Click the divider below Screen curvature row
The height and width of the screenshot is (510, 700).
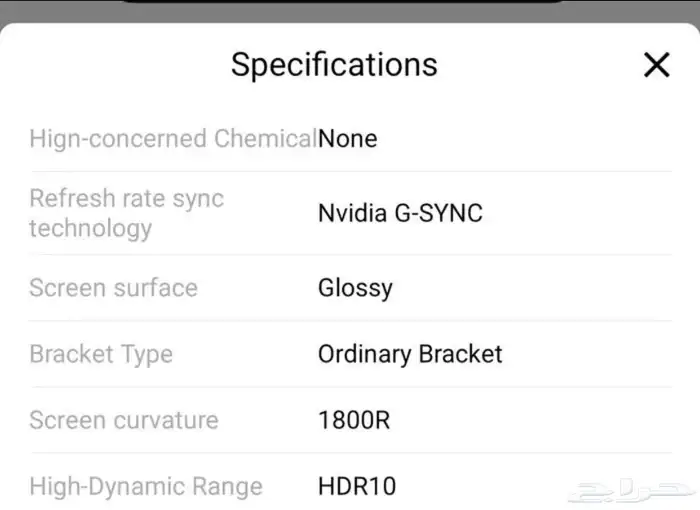tap(350, 453)
